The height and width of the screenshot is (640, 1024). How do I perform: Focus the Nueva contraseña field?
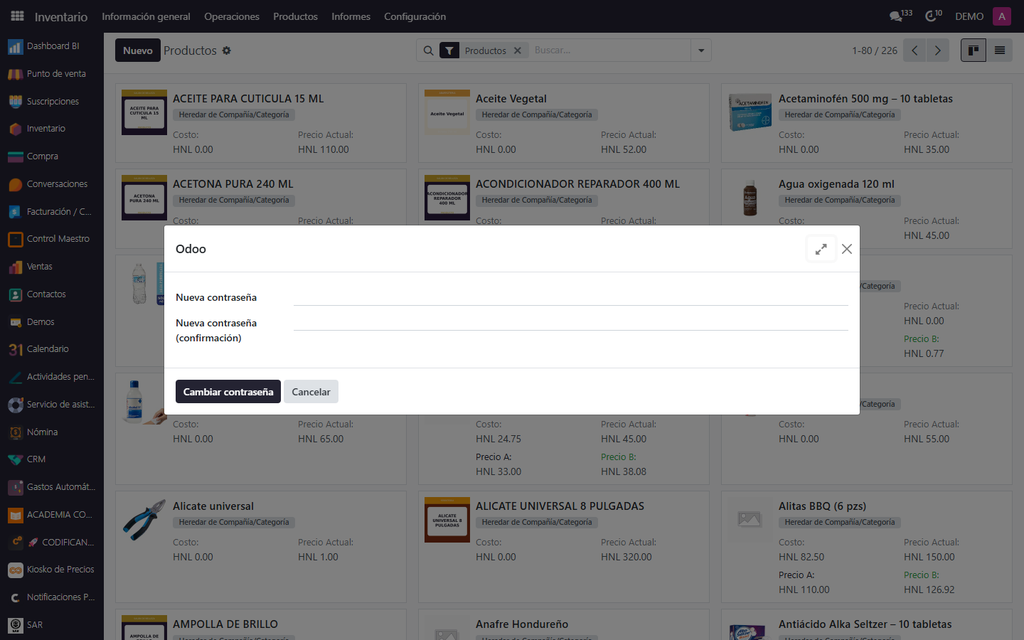[571, 297]
